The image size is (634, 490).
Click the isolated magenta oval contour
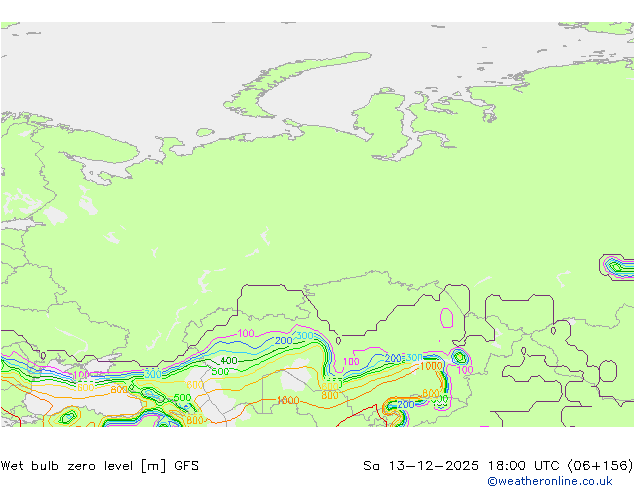pyautogui.click(x=446, y=318)
